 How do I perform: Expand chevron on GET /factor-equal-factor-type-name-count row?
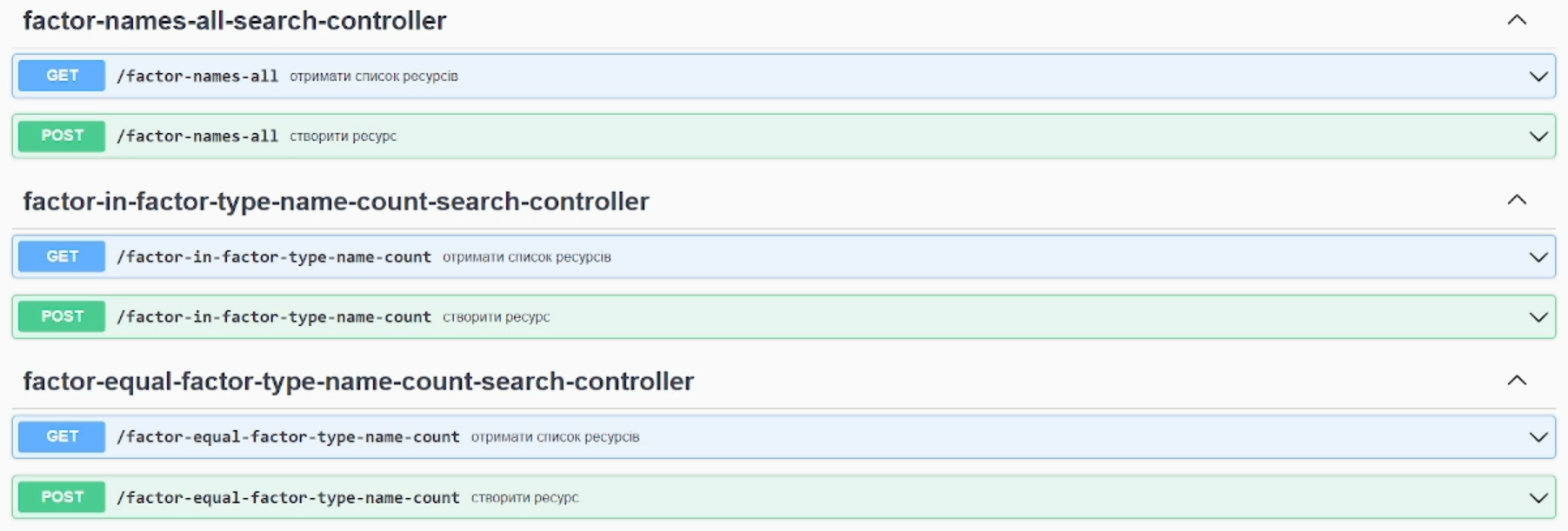pos(1538,437)
